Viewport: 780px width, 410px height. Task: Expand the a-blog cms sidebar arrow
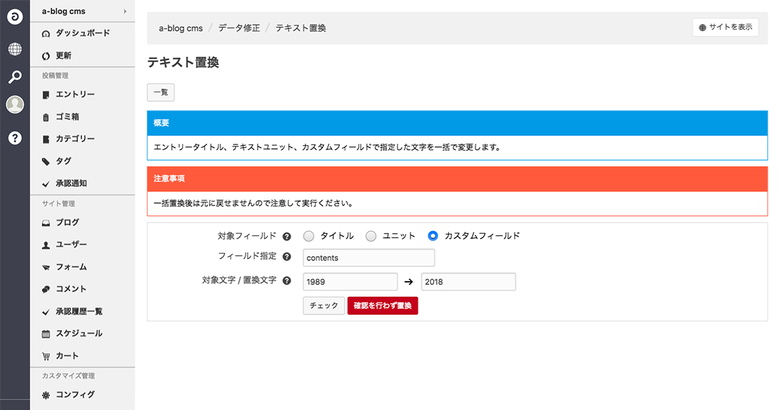click(x=125, y=11)
